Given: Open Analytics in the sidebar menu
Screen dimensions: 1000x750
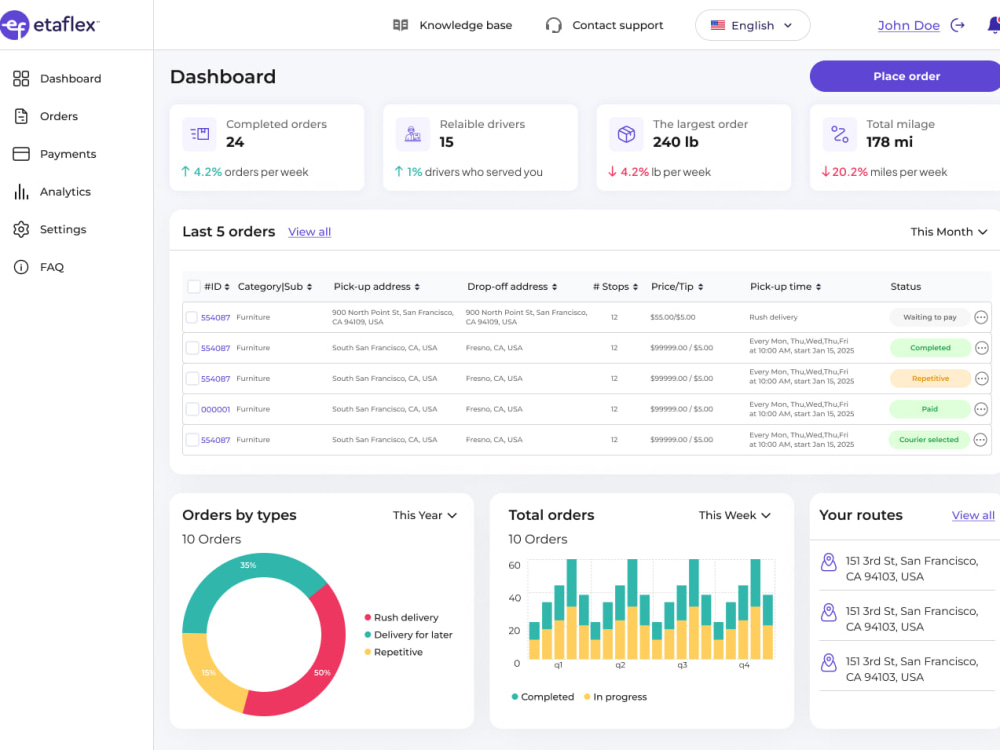Looking at the screenshot, I should point(65,191).
